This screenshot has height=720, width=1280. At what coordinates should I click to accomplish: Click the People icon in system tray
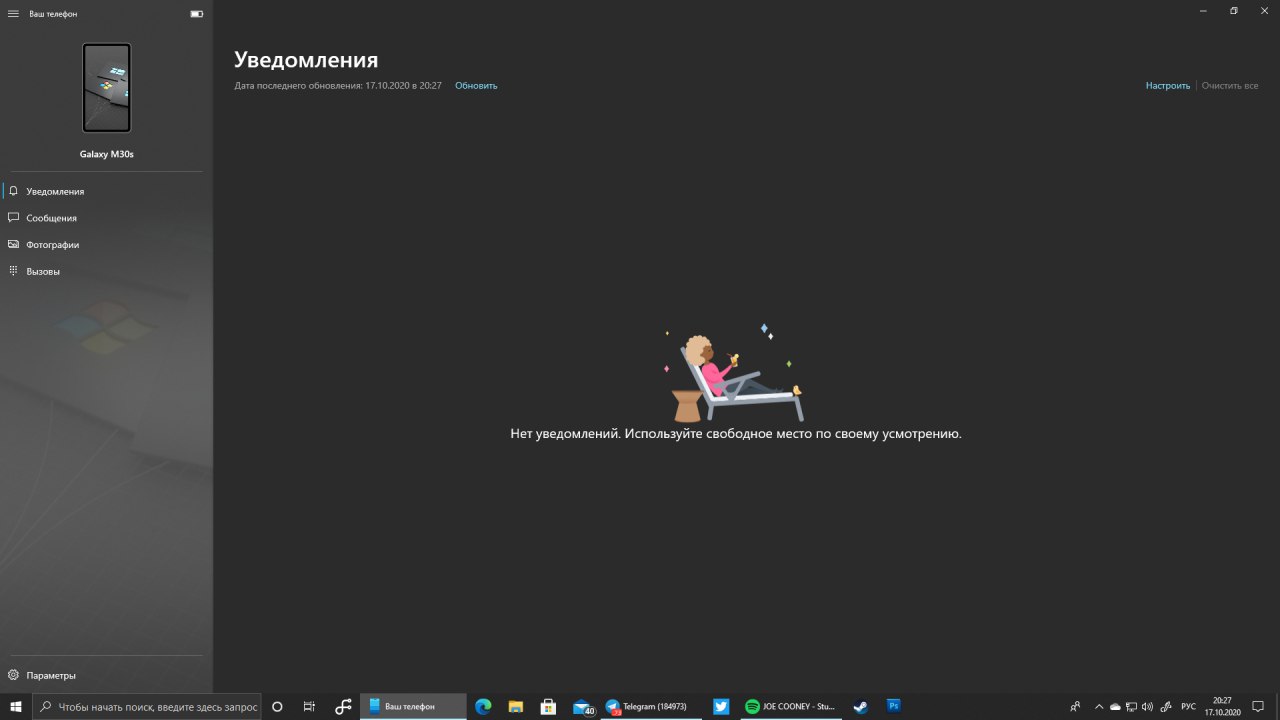[x=1075, y=706]
